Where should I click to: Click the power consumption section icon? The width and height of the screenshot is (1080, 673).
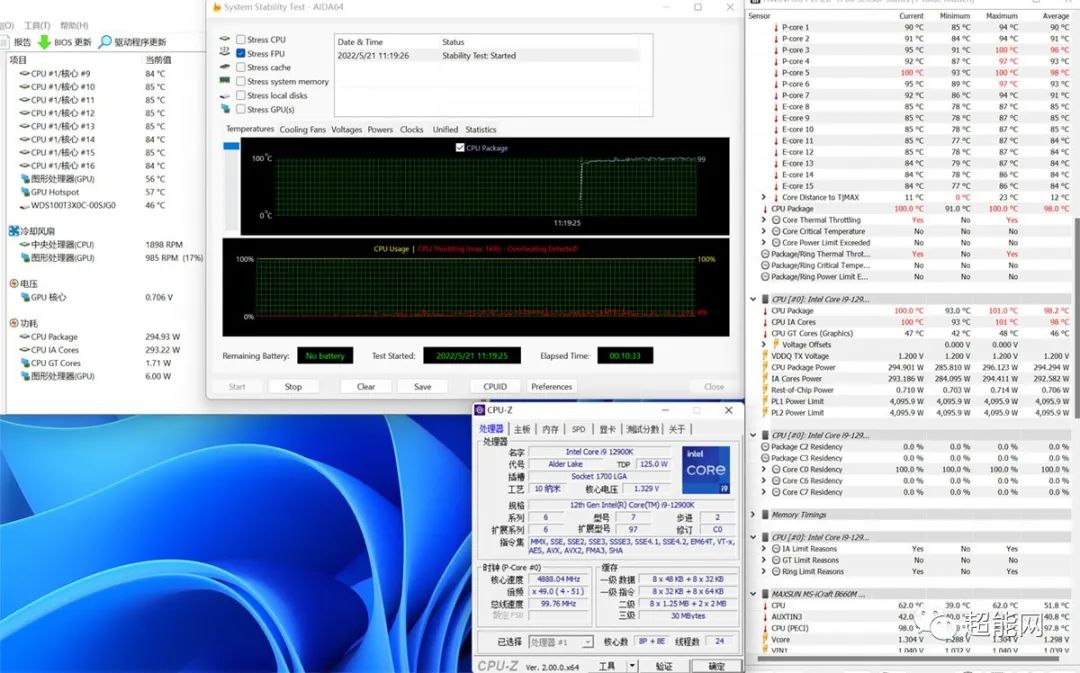(x=14, y=323)
